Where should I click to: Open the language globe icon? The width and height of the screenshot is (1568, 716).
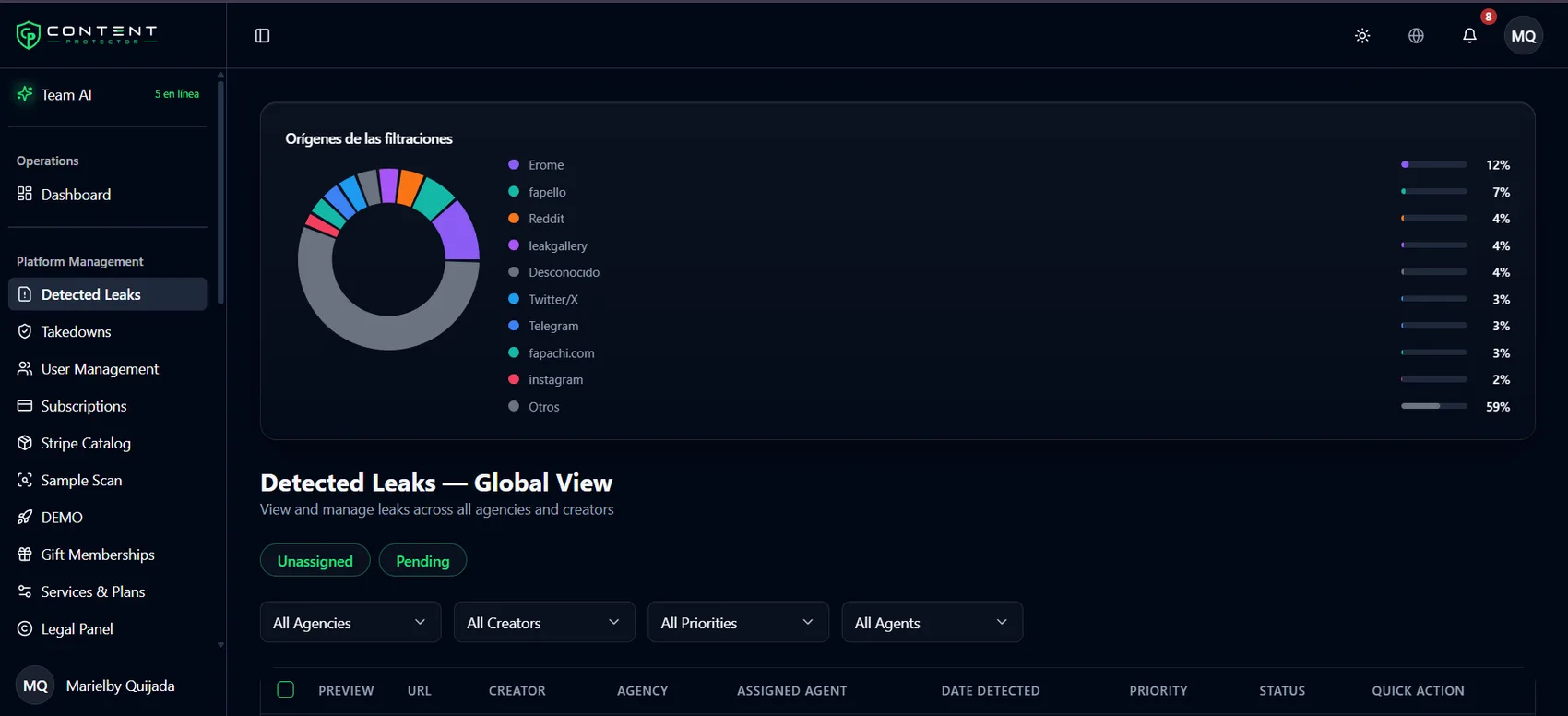1416,36
